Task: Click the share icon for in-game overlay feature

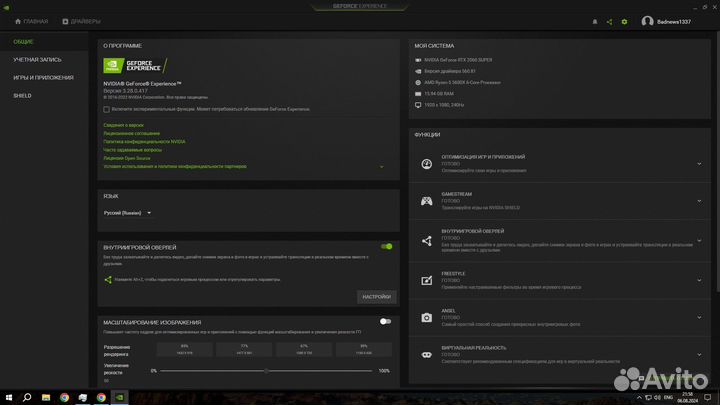Action: point(427,241)
